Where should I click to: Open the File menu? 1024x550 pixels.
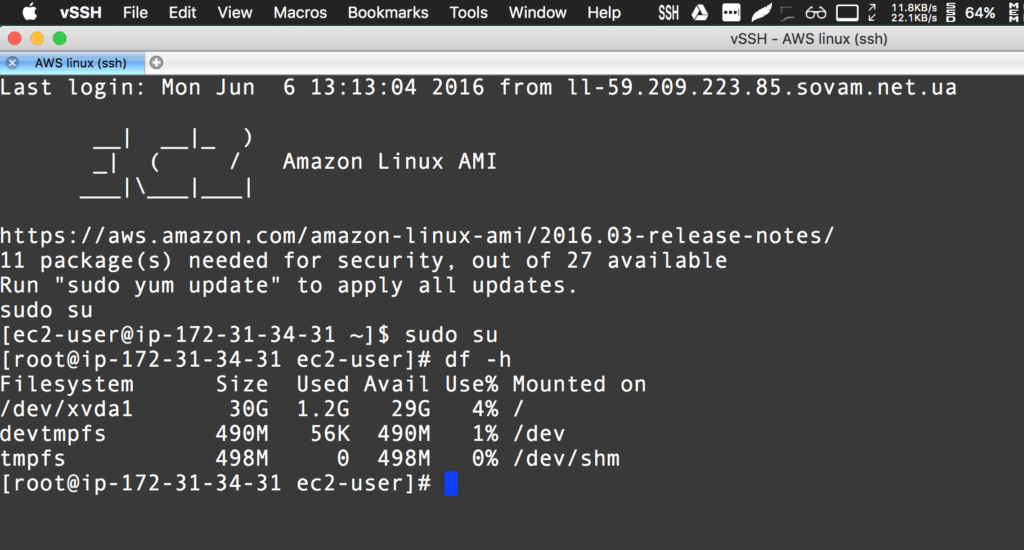tap(135, 13)
